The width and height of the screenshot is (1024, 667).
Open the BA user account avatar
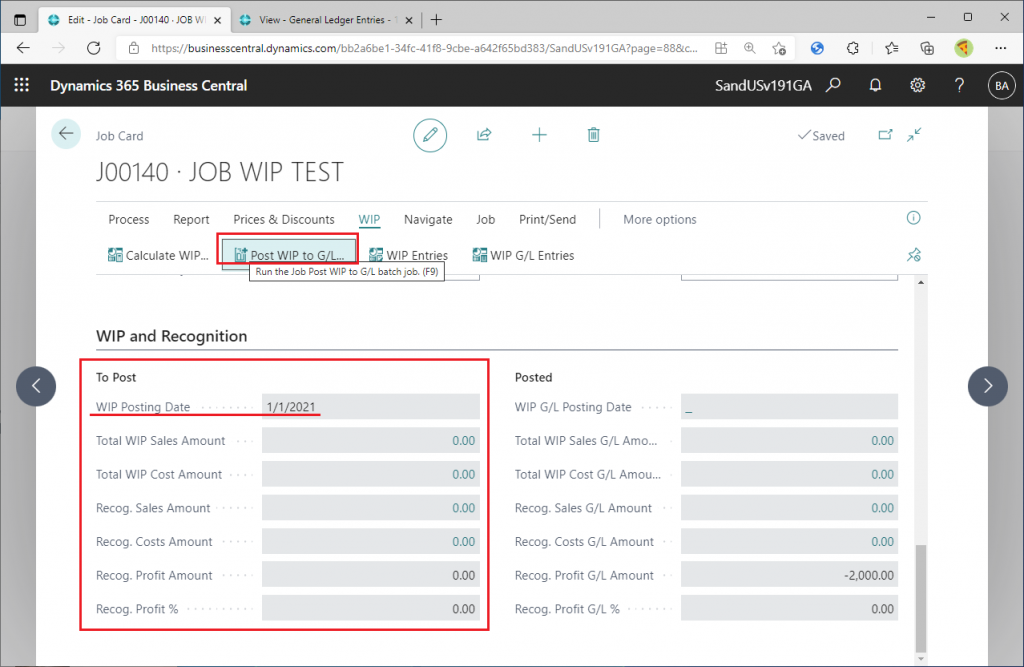[x=1002, y=86]
